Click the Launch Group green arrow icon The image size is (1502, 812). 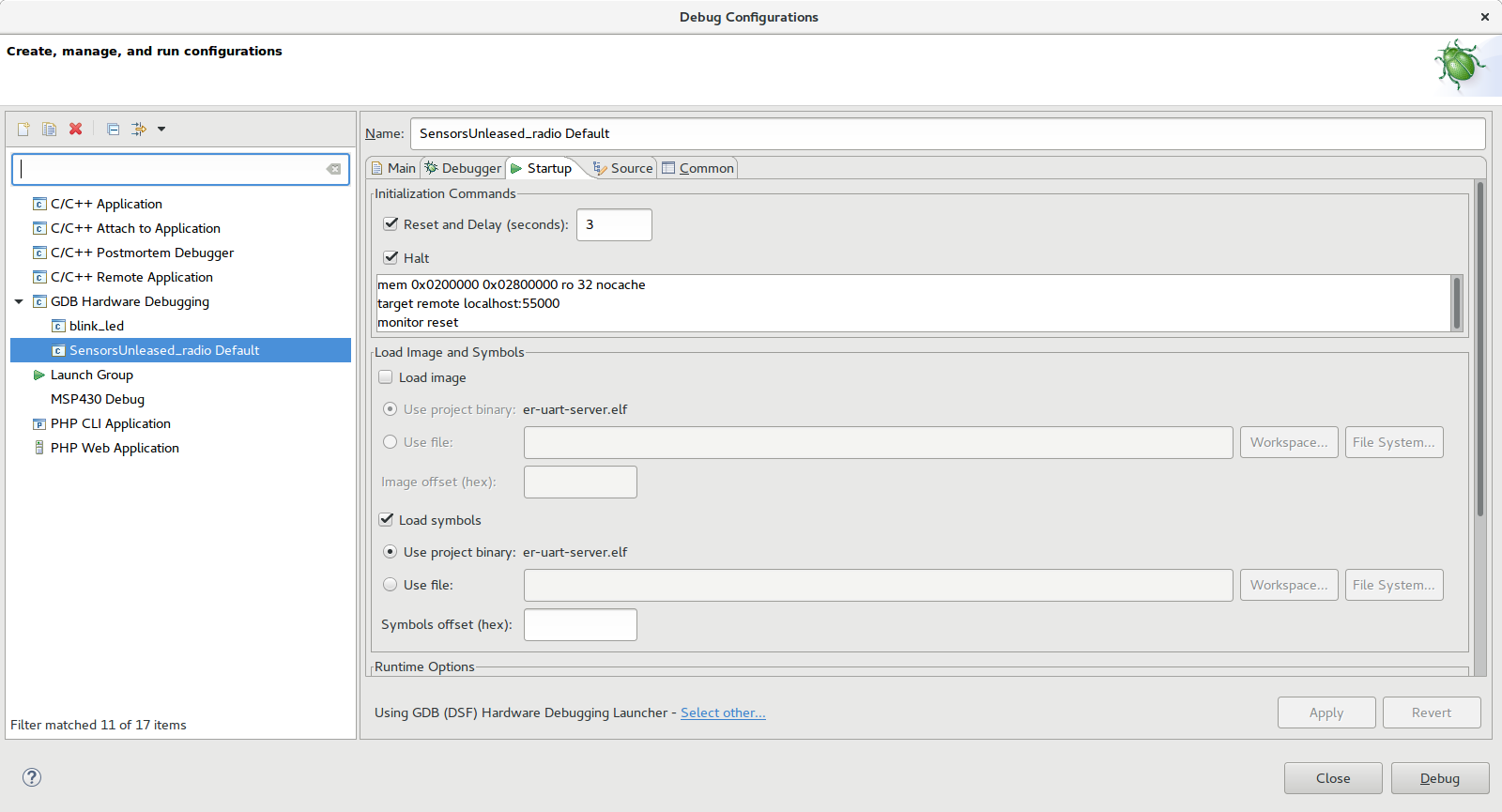pyautogui.click(x=39, y=375)
